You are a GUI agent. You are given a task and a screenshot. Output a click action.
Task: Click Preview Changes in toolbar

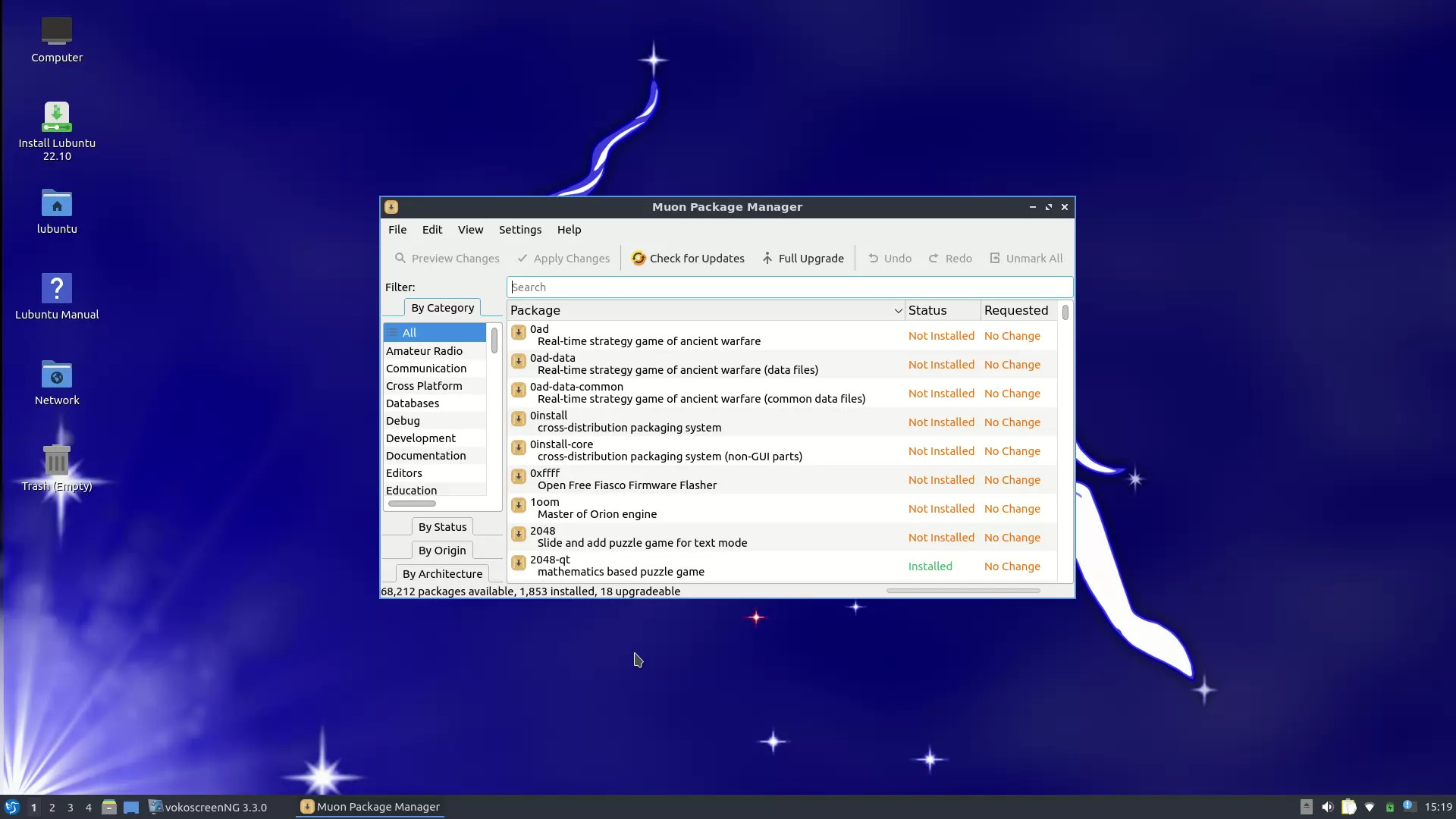tap(447, 259)
